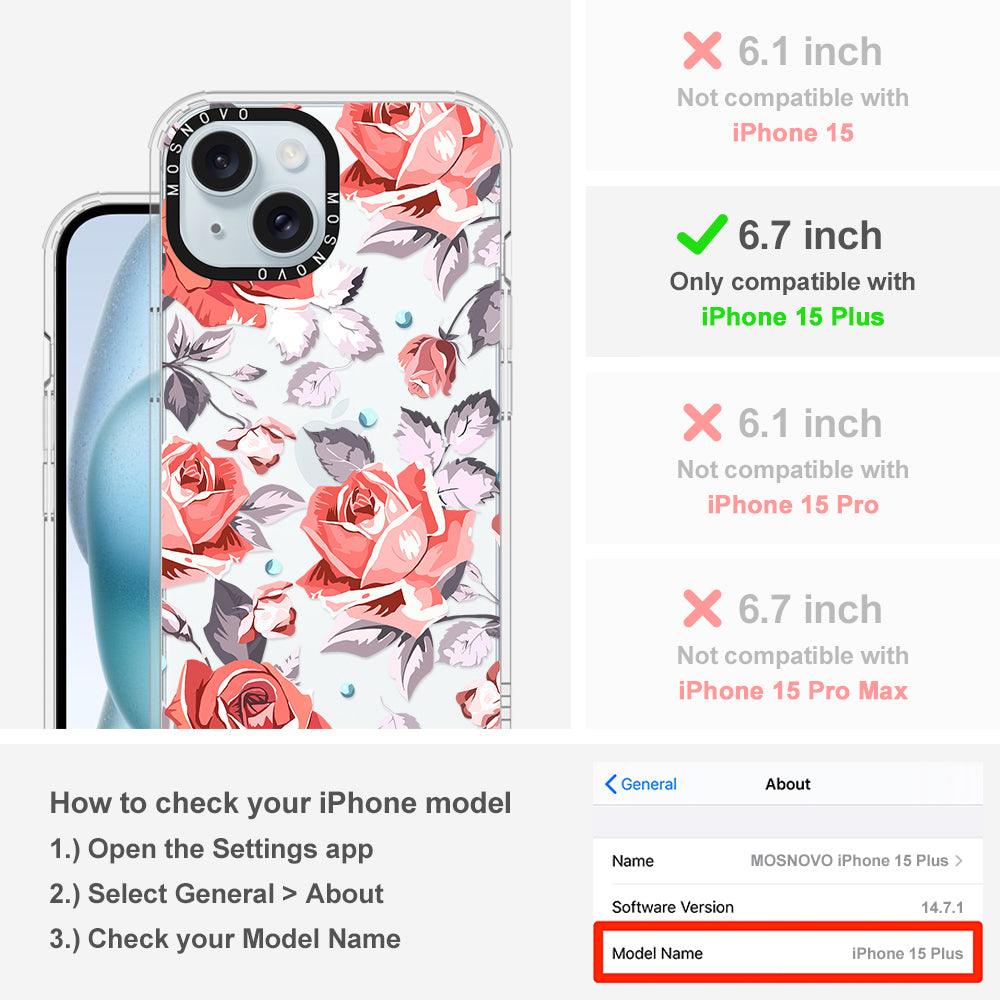1000x1000 pixels.
Task: Click the About header title
Action: pos(788,784)
